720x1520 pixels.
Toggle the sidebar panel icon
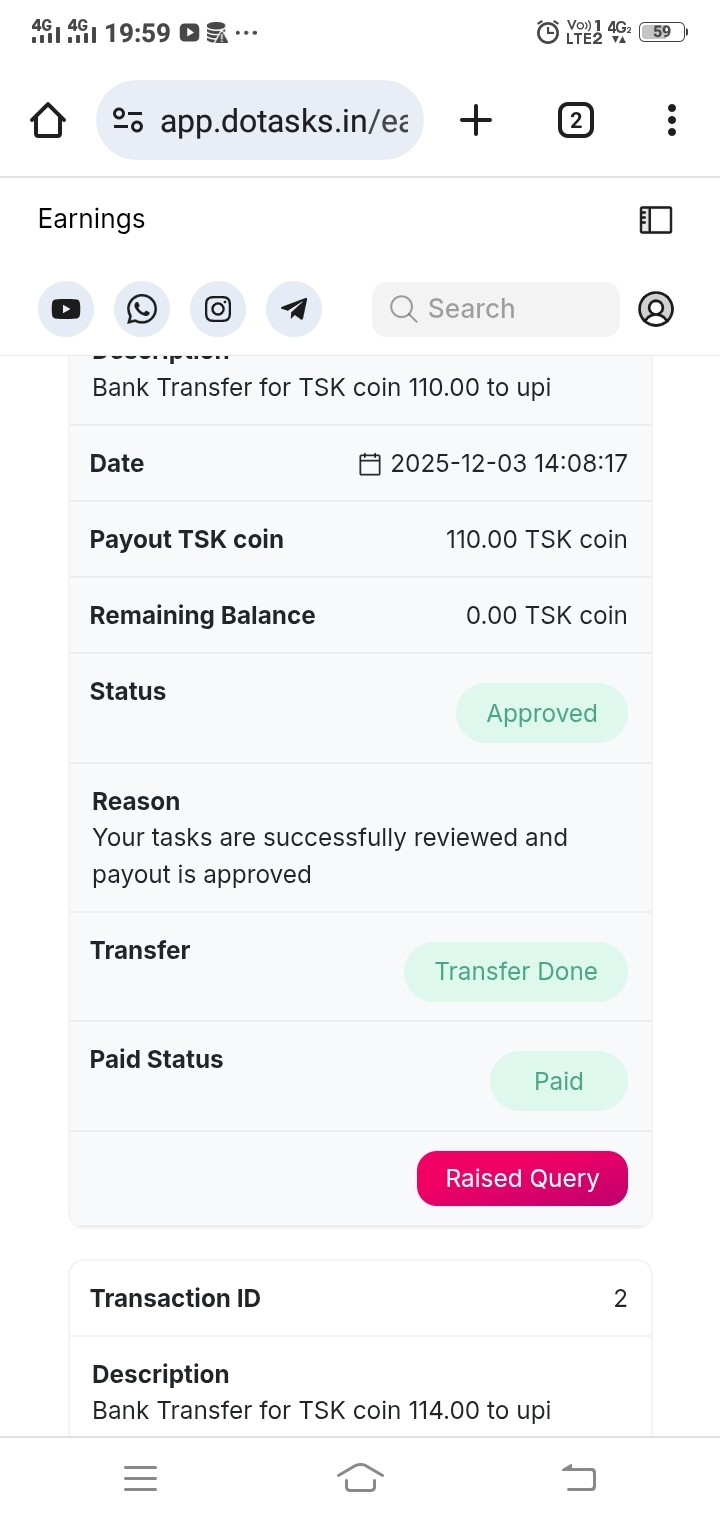coord(656,220)
